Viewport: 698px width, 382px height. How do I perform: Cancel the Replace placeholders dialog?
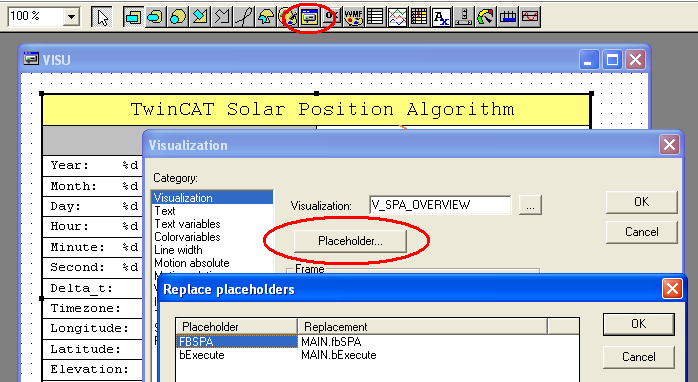coord(638,357)
